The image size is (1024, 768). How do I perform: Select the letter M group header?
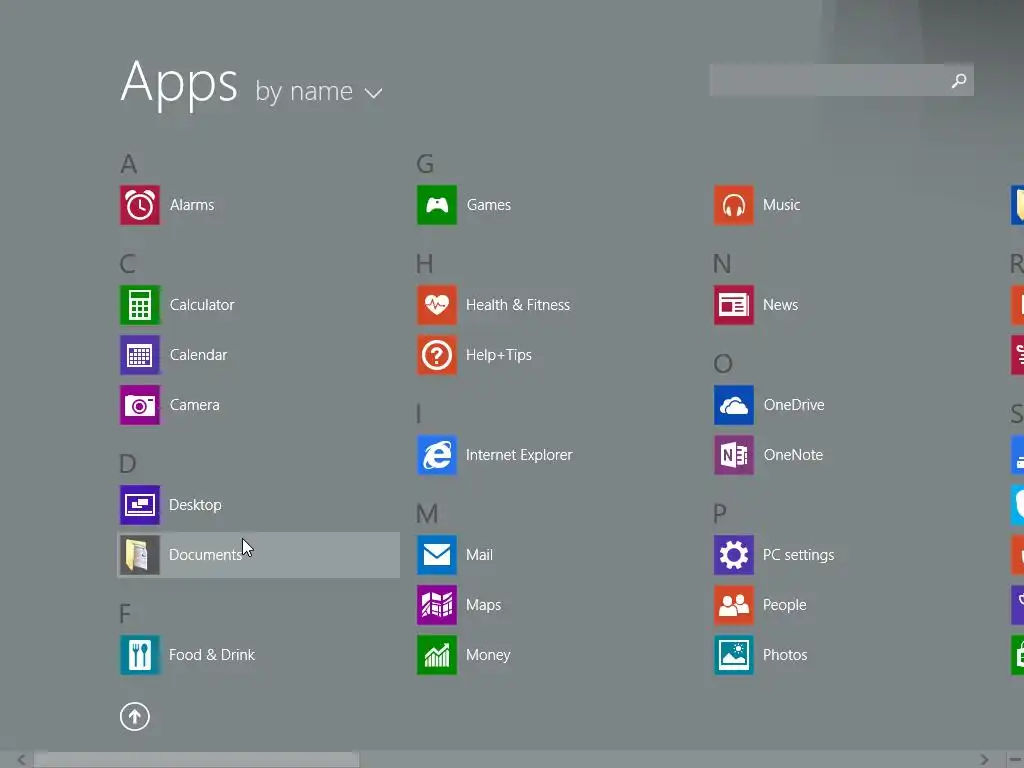point(427,514)
